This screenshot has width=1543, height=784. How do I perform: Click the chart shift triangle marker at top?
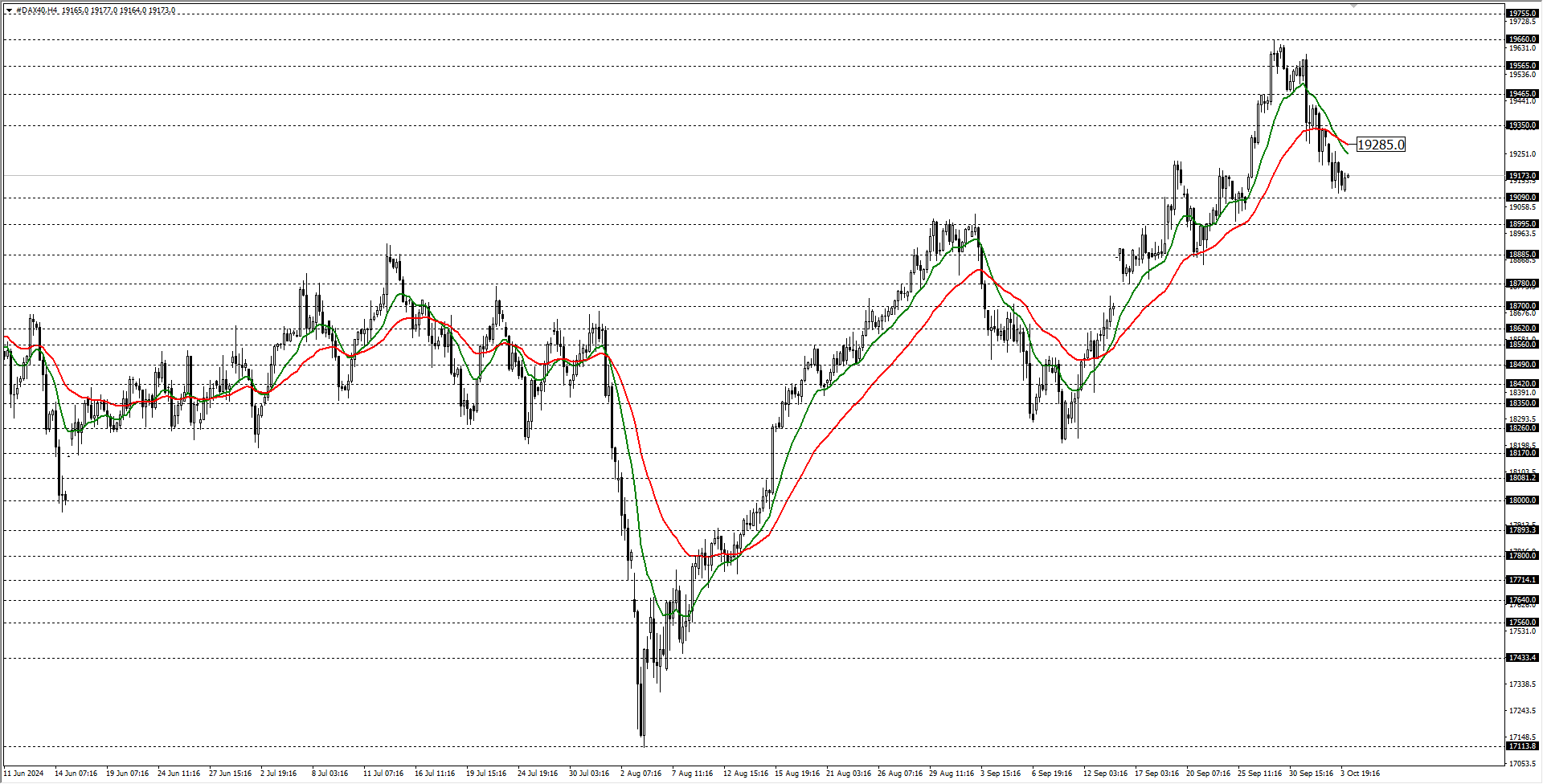click(1353, 6)
